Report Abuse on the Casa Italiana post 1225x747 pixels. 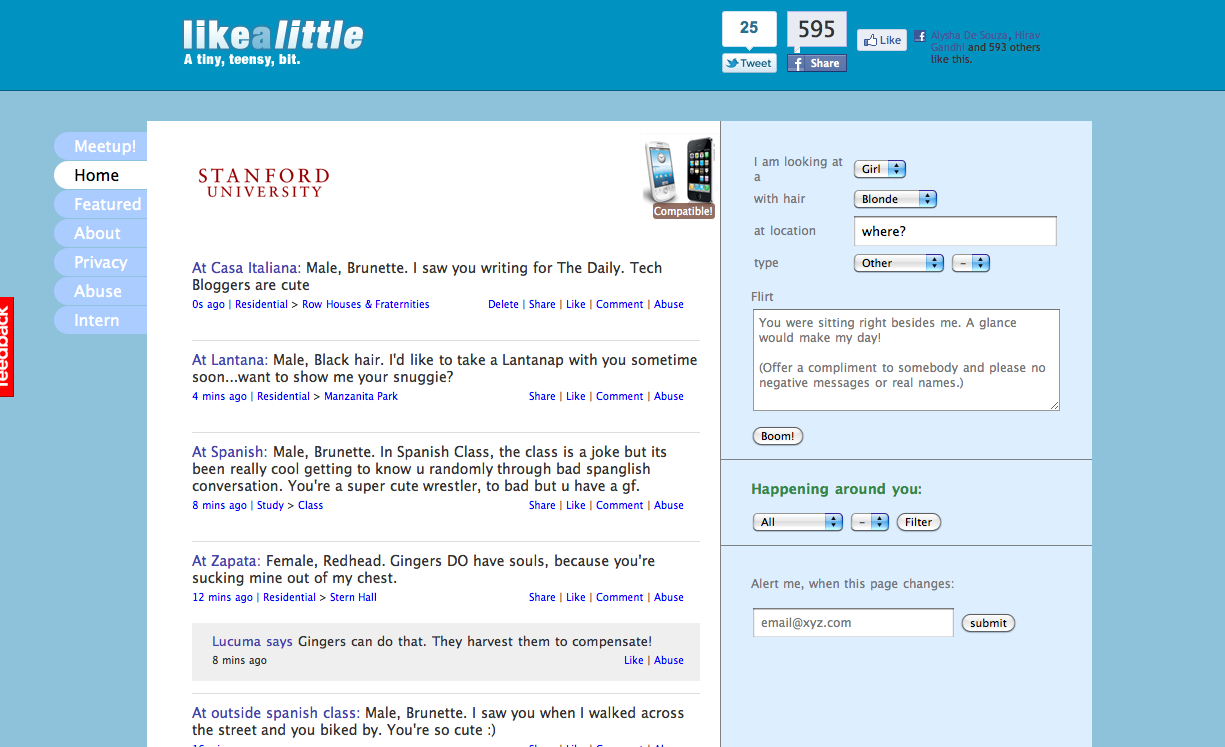(x=669, y=304)
